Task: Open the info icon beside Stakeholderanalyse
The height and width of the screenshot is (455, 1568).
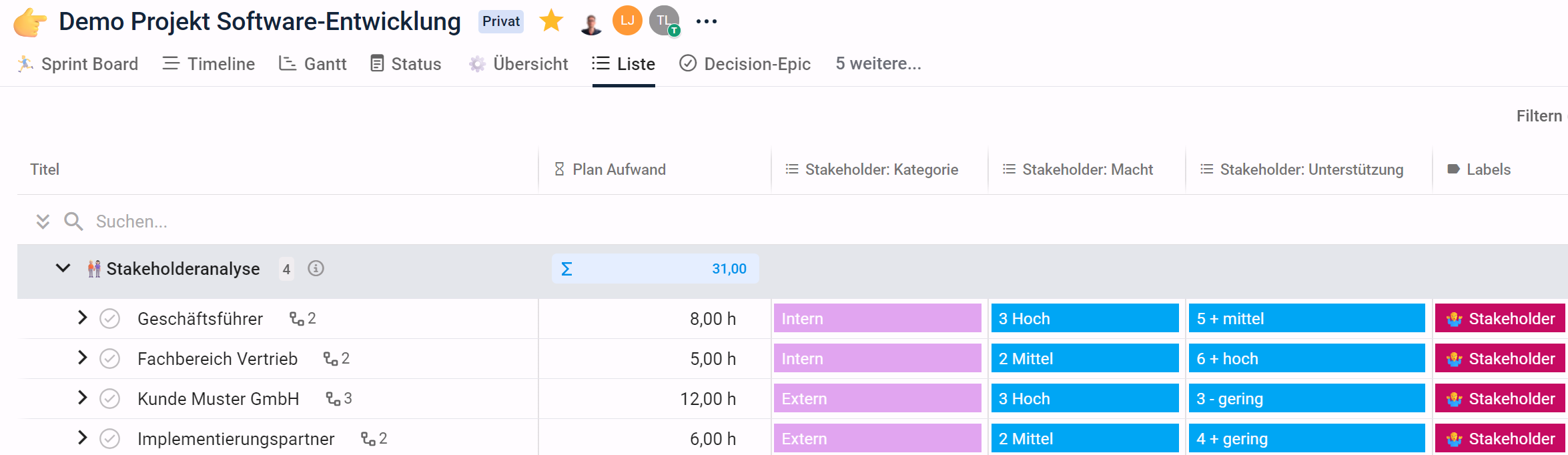Action: coord(316,268)
